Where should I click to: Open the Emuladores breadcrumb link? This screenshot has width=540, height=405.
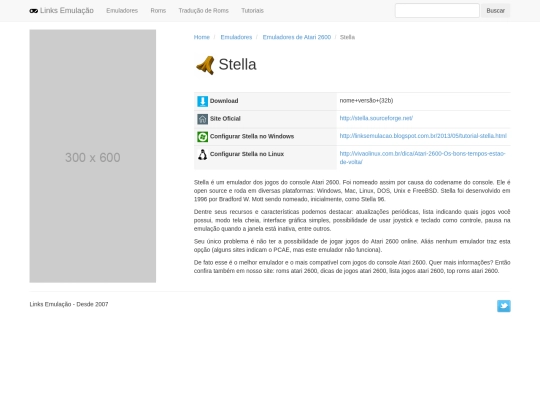236,37
